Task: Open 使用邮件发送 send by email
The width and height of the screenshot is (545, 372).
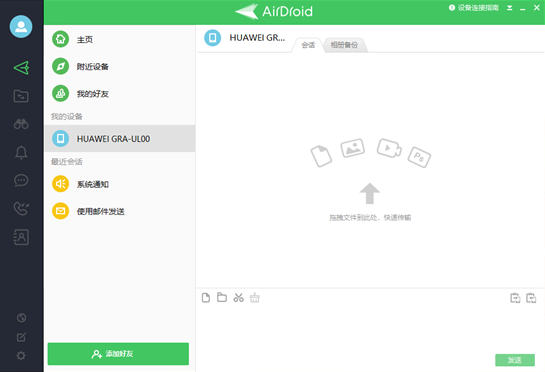Action: [x=120, y=211]
